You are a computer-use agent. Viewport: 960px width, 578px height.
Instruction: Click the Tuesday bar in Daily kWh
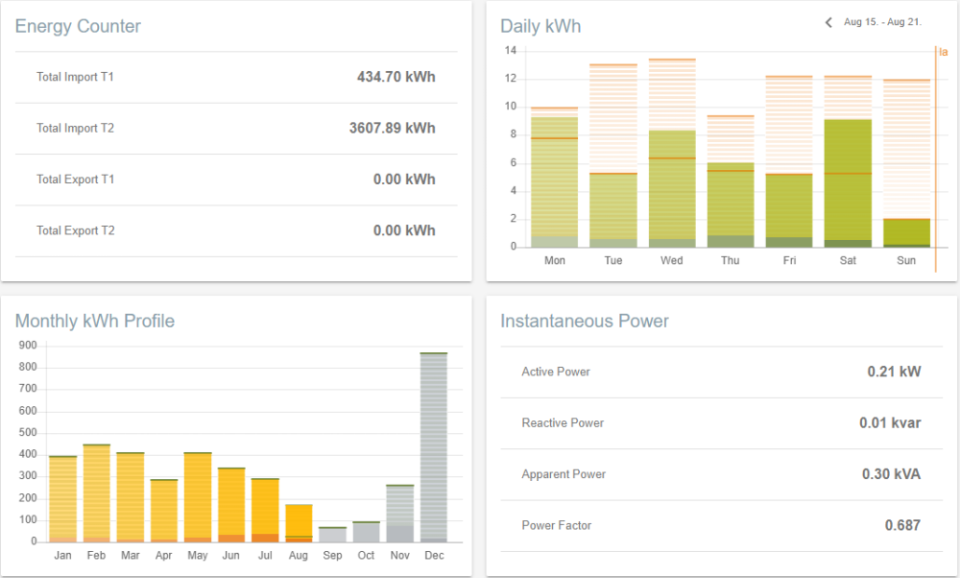(613, 210)
